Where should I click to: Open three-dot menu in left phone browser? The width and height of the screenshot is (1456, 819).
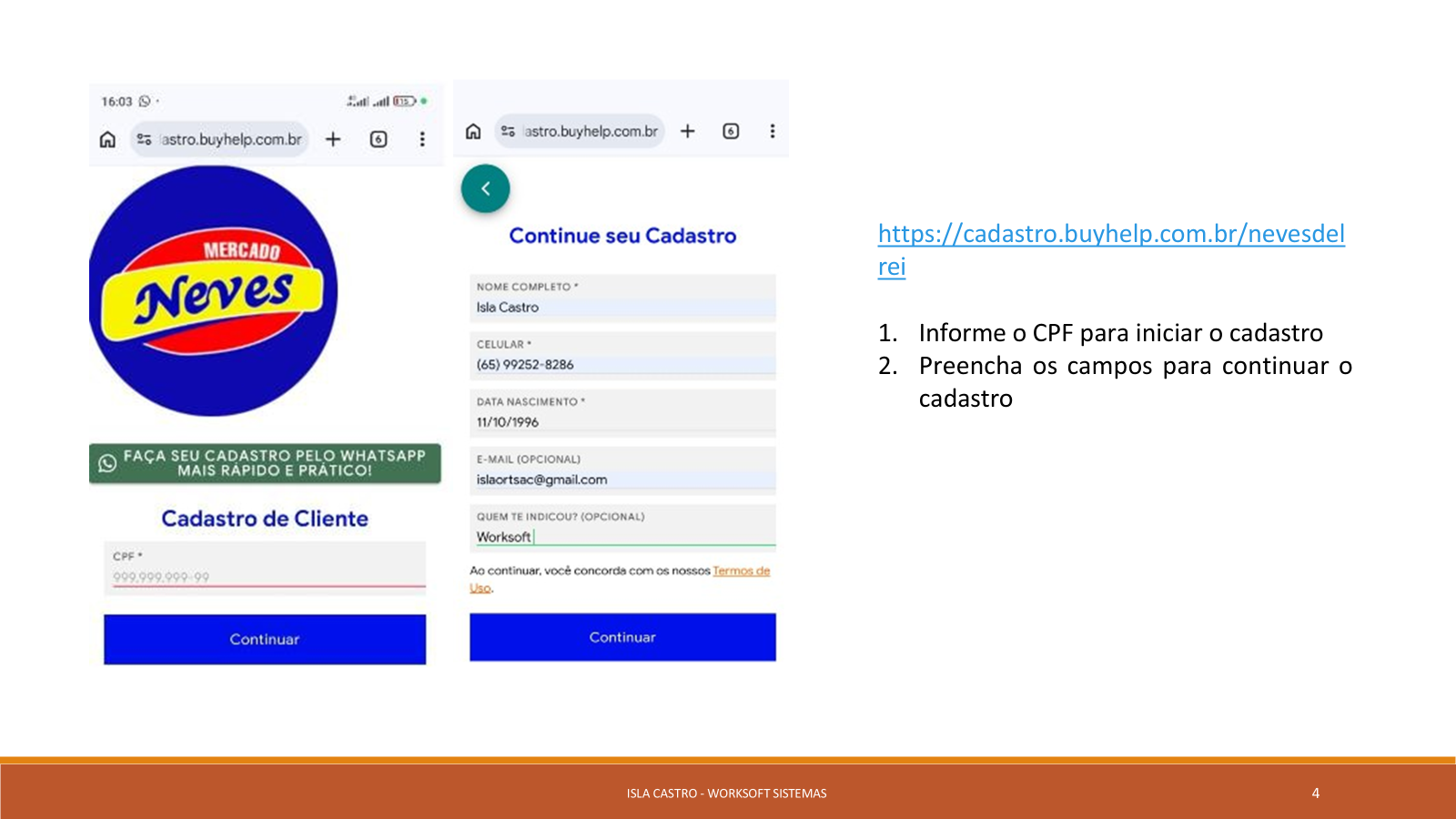[x=422, y=139]
